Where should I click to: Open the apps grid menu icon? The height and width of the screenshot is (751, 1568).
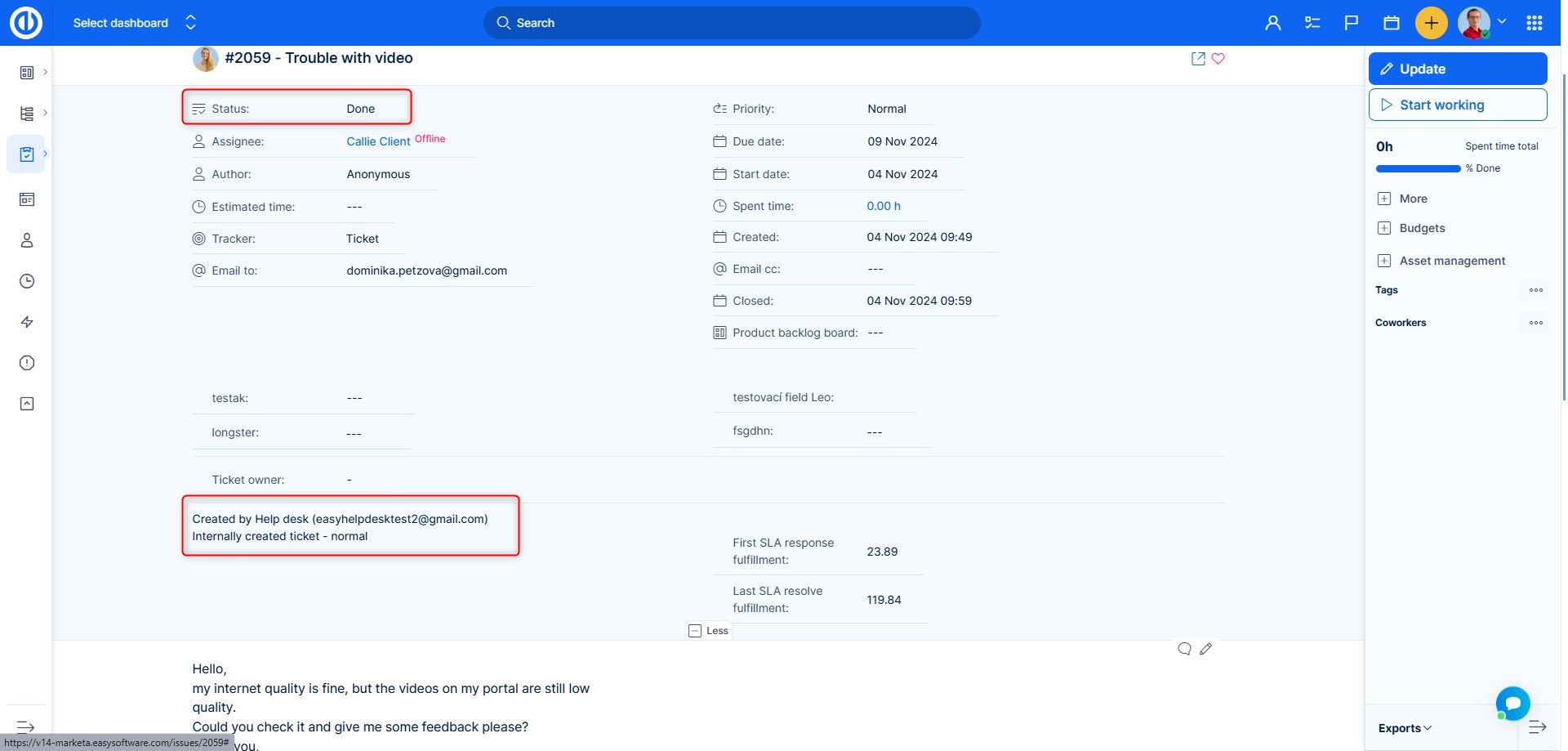click(x=1535, y=23)
